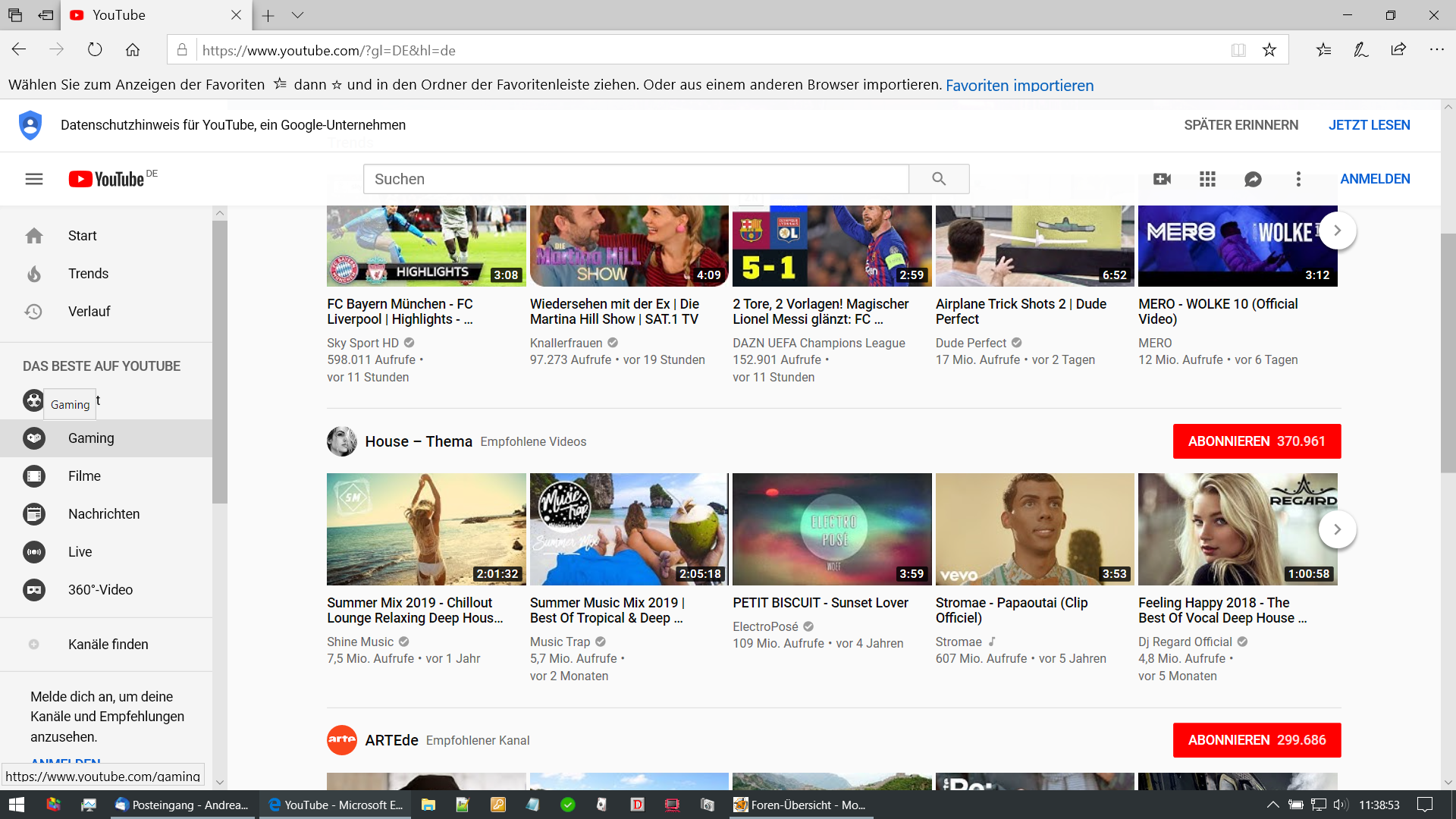The height and width of the screenshot is (819, 1456).
Task: Open Live in the sidebar
Action: pos(80,552)
